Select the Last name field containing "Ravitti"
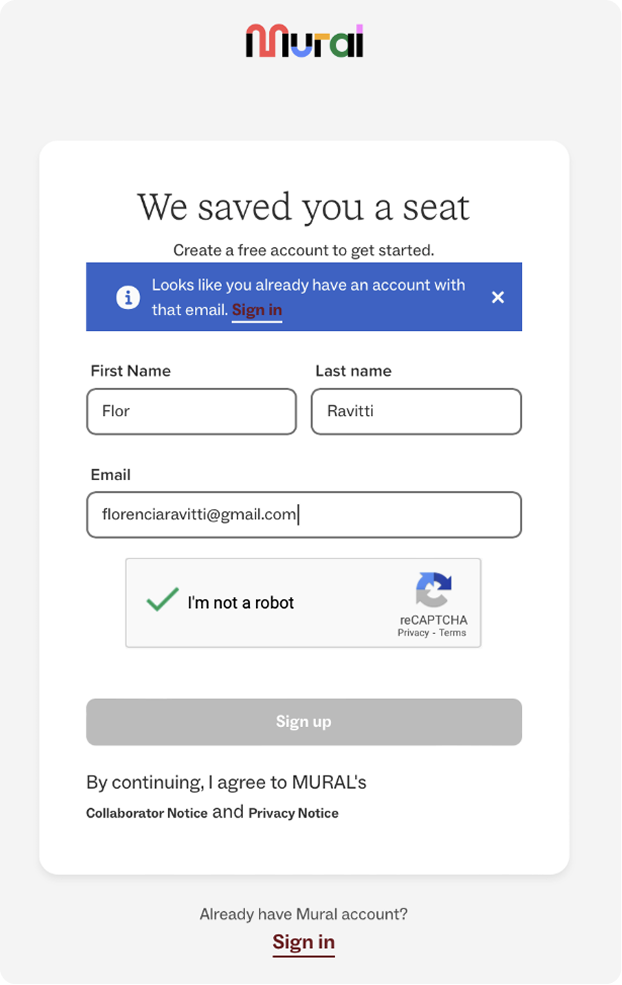This screenshot has width=622, height=985. pyautogui.click(x=416, y=411)
